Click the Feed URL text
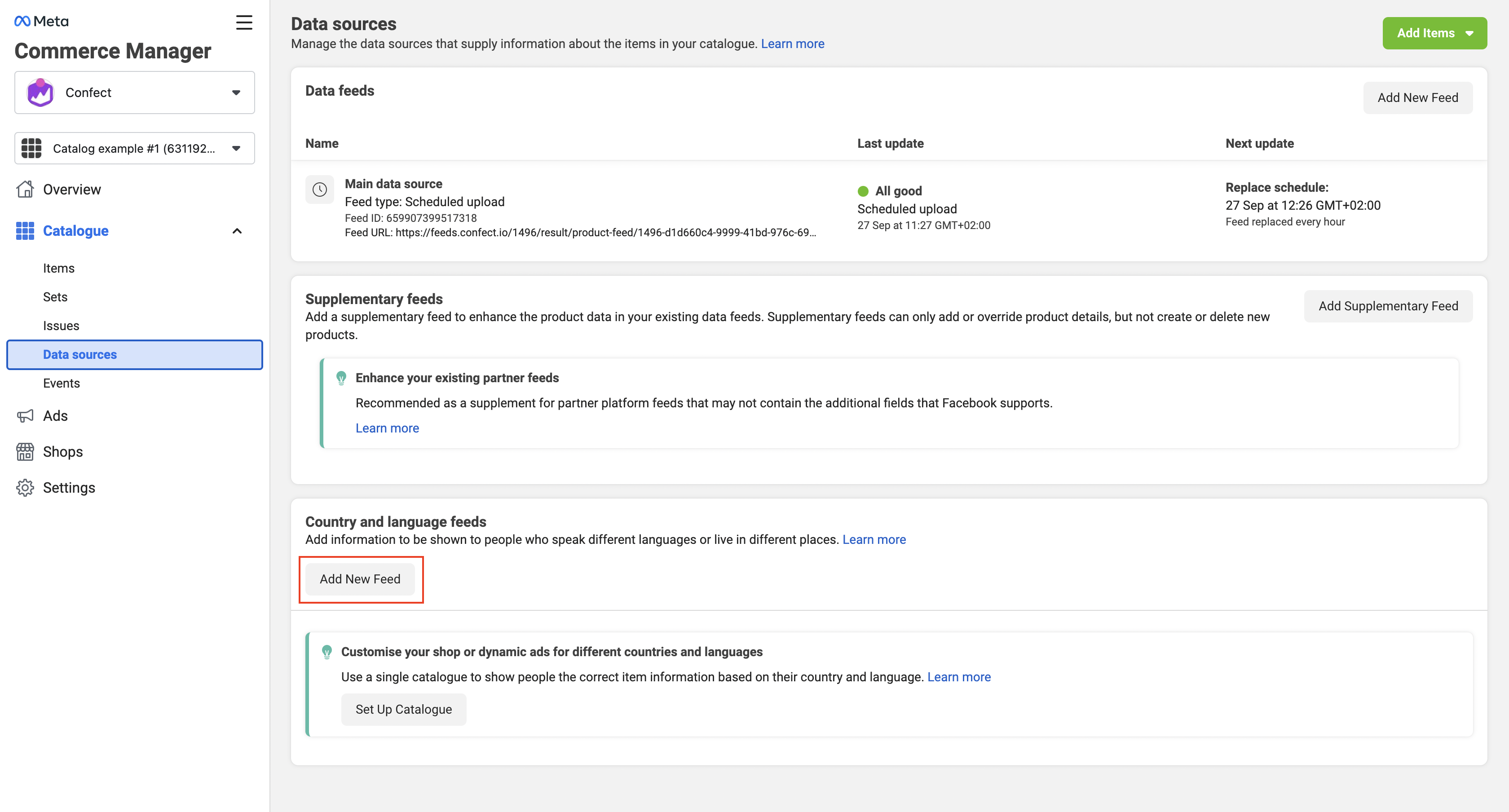Screen dimensions: 1509x812 point(581,233)
